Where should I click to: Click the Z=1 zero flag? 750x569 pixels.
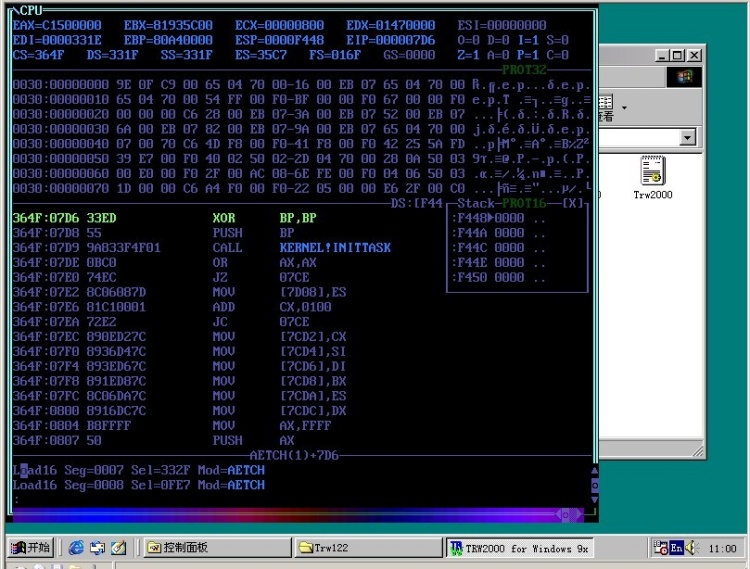tap(468, 55)
